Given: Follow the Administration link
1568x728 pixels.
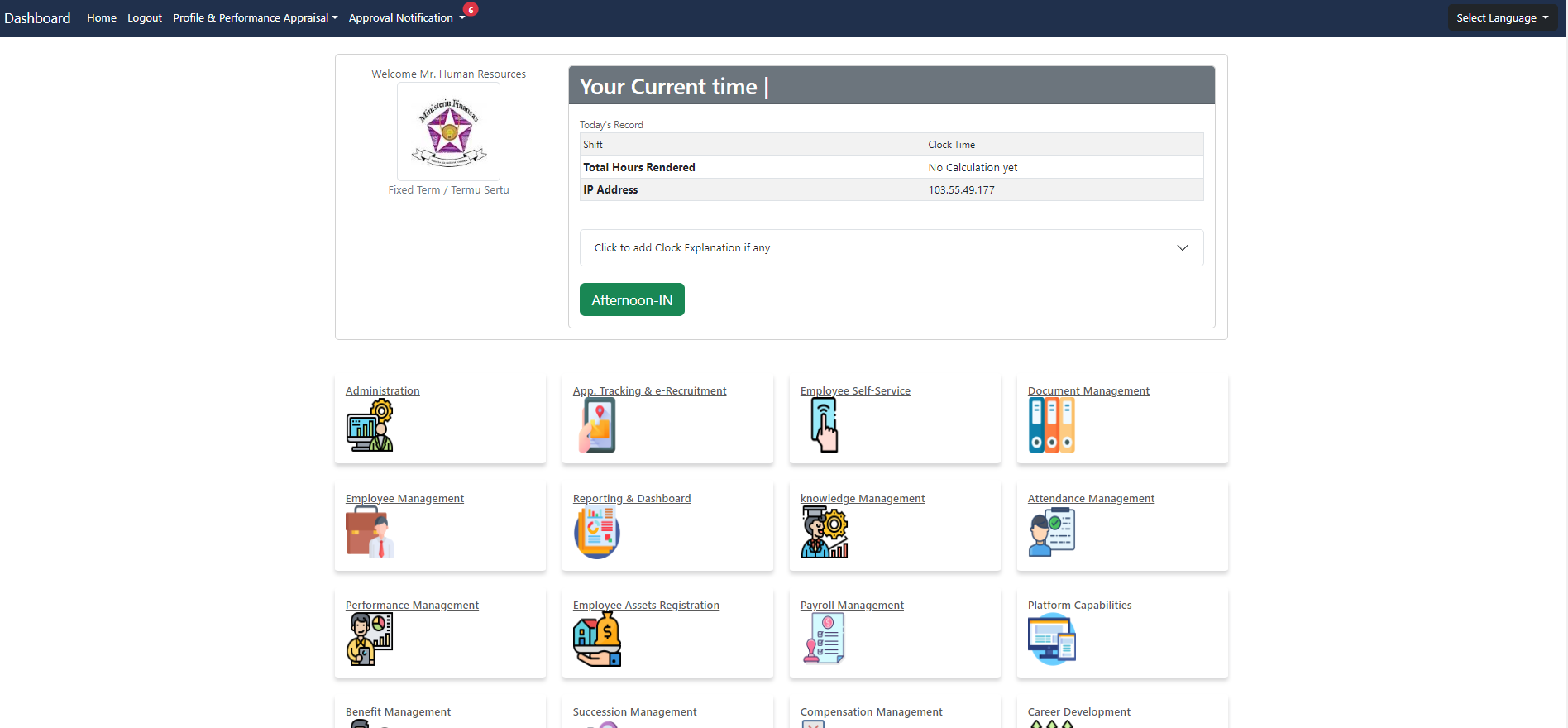Looking at the screenshot, I should click(x=383, y=390).
